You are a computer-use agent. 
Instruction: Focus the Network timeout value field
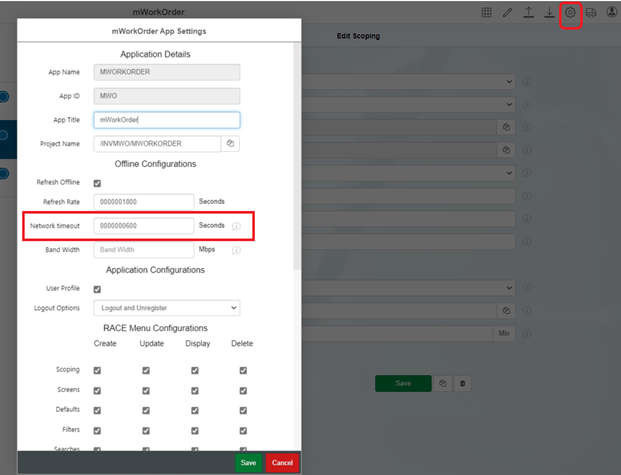pyautogui.click(x=143, y=226)
